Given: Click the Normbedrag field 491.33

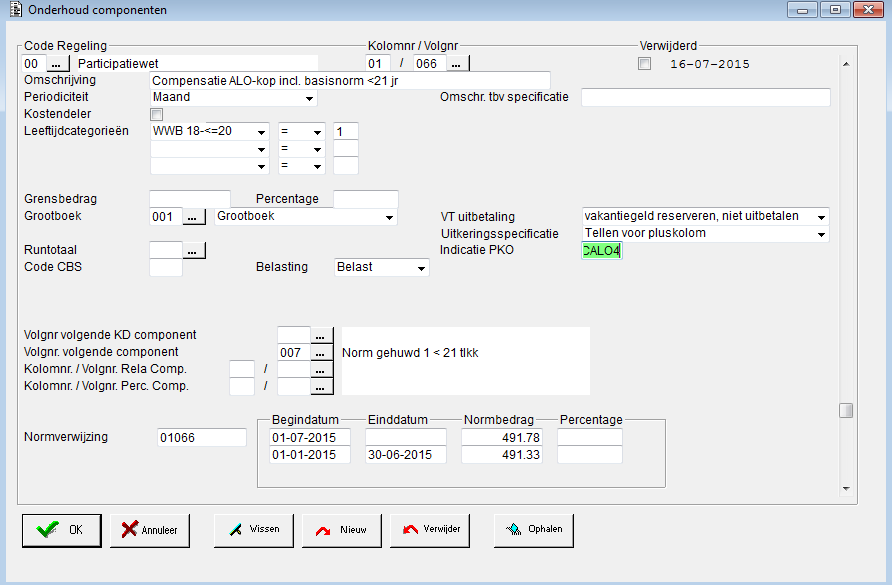Looking at the screenshot, I should (x=502, y=455).
